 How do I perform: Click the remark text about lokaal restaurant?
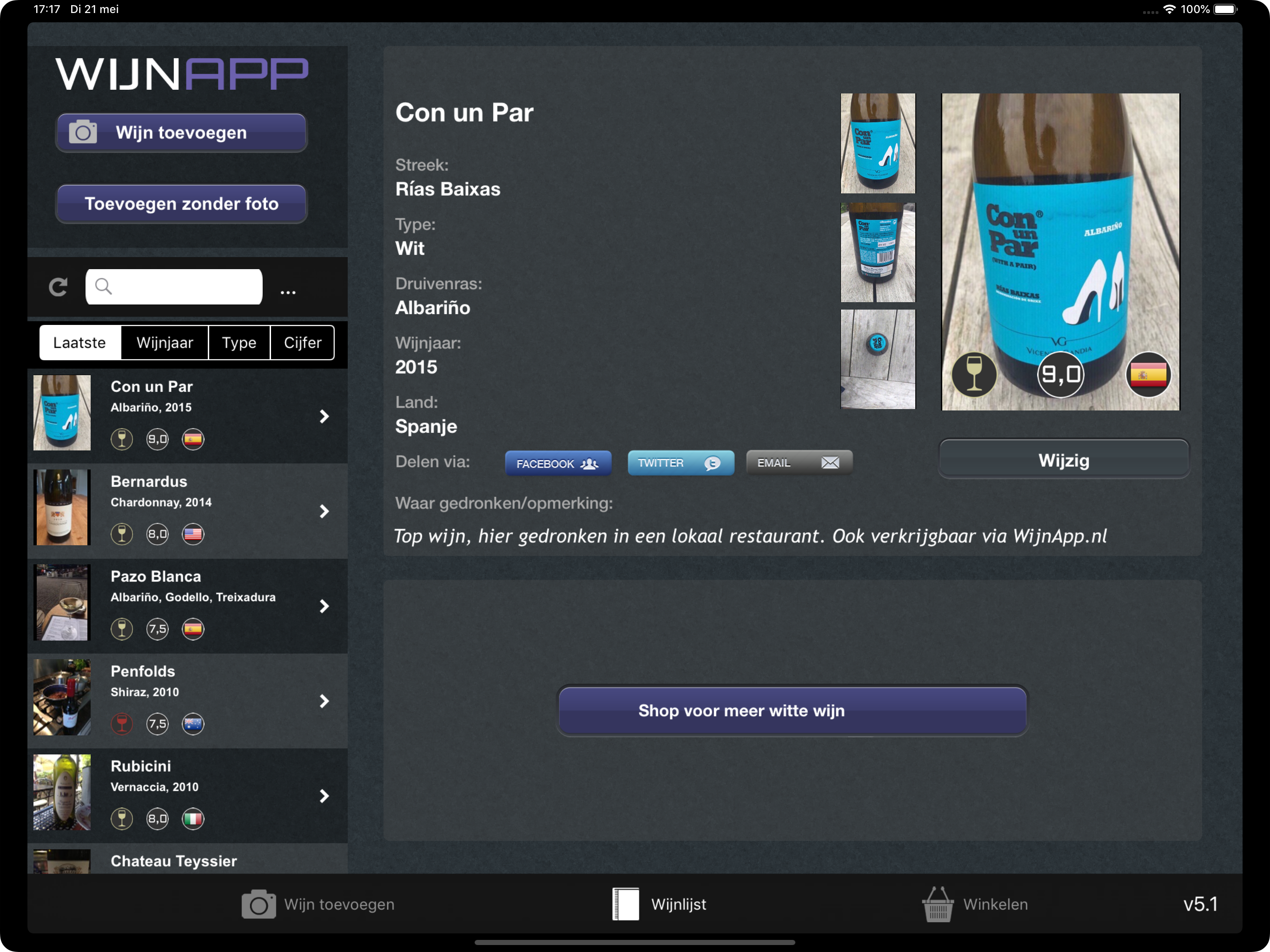tap(750, 536)
